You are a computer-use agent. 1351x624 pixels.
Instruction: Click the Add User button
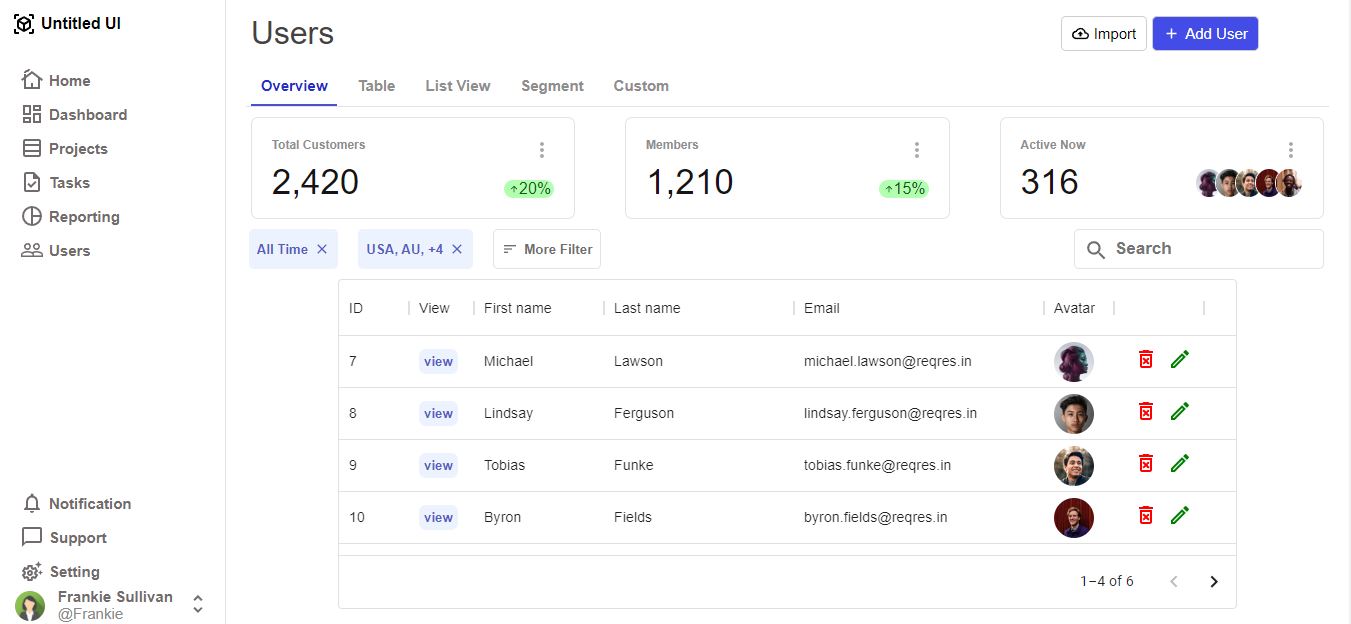pos(1205,34)
